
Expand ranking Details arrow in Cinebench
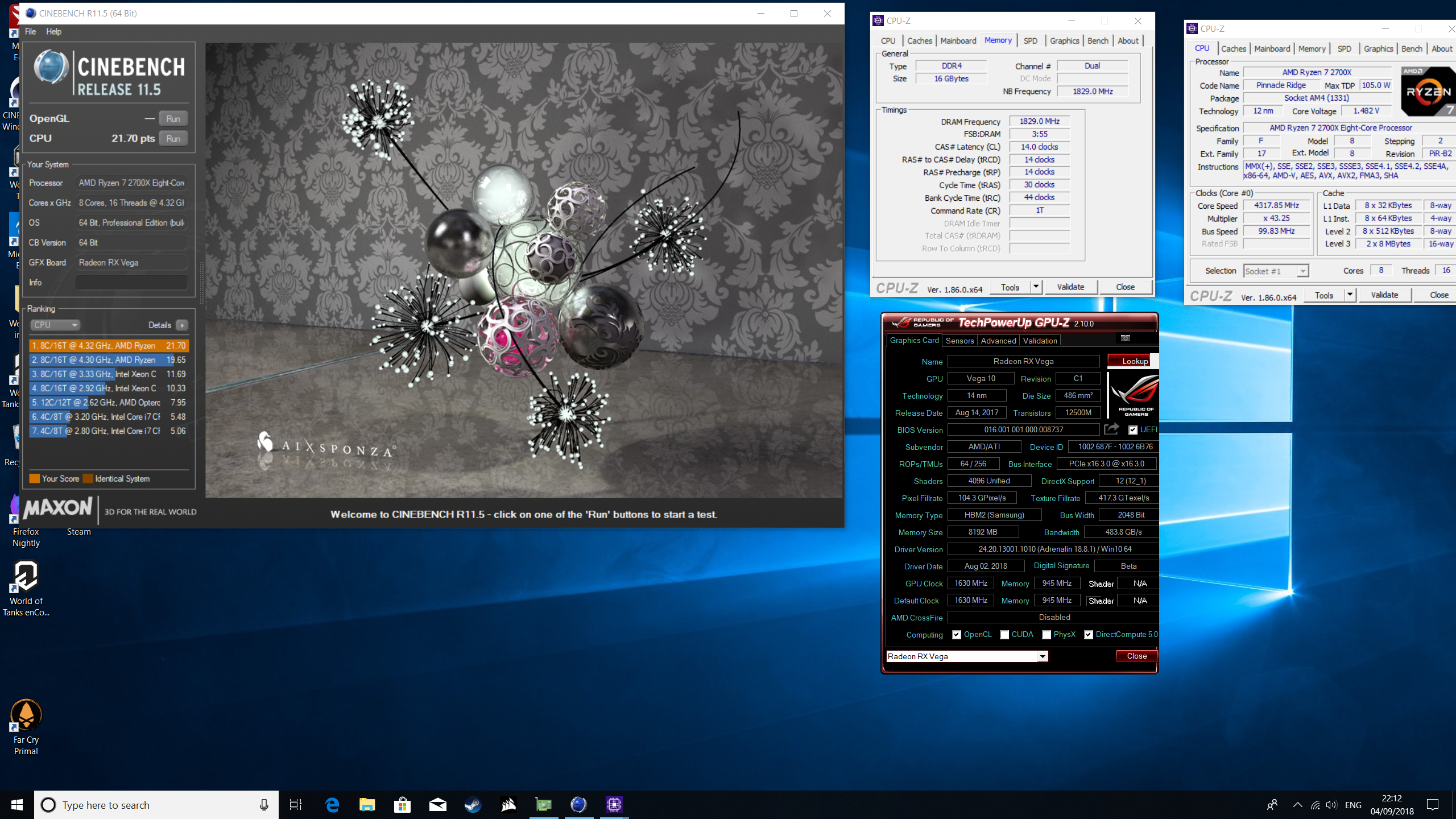click(182, 325)
